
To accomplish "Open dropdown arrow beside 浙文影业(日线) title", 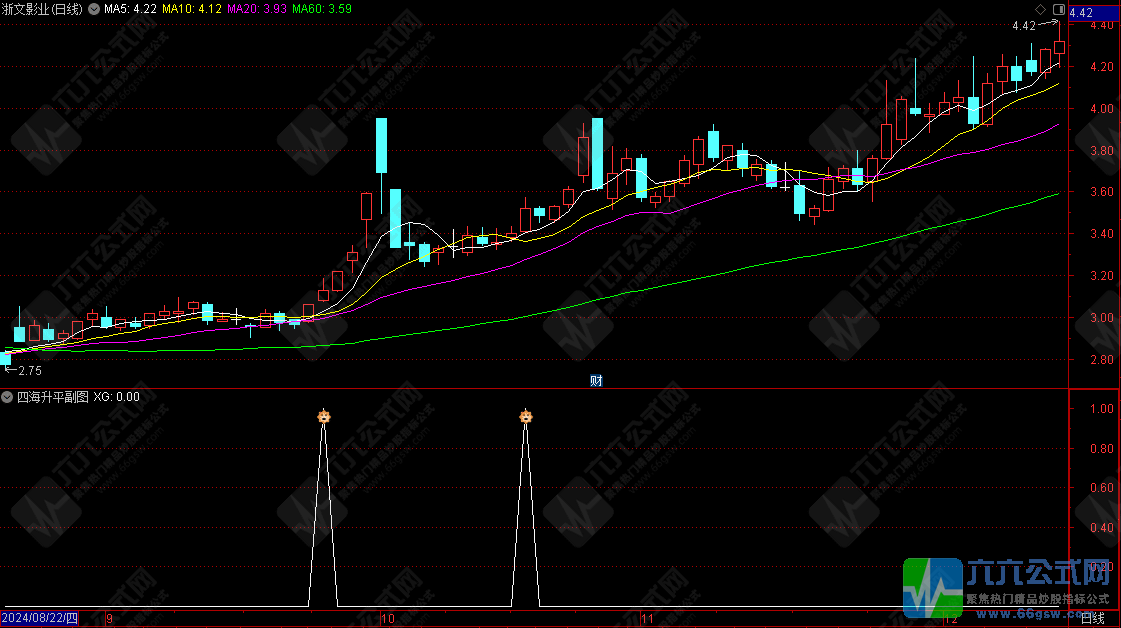I will click(x=94, y=8).
